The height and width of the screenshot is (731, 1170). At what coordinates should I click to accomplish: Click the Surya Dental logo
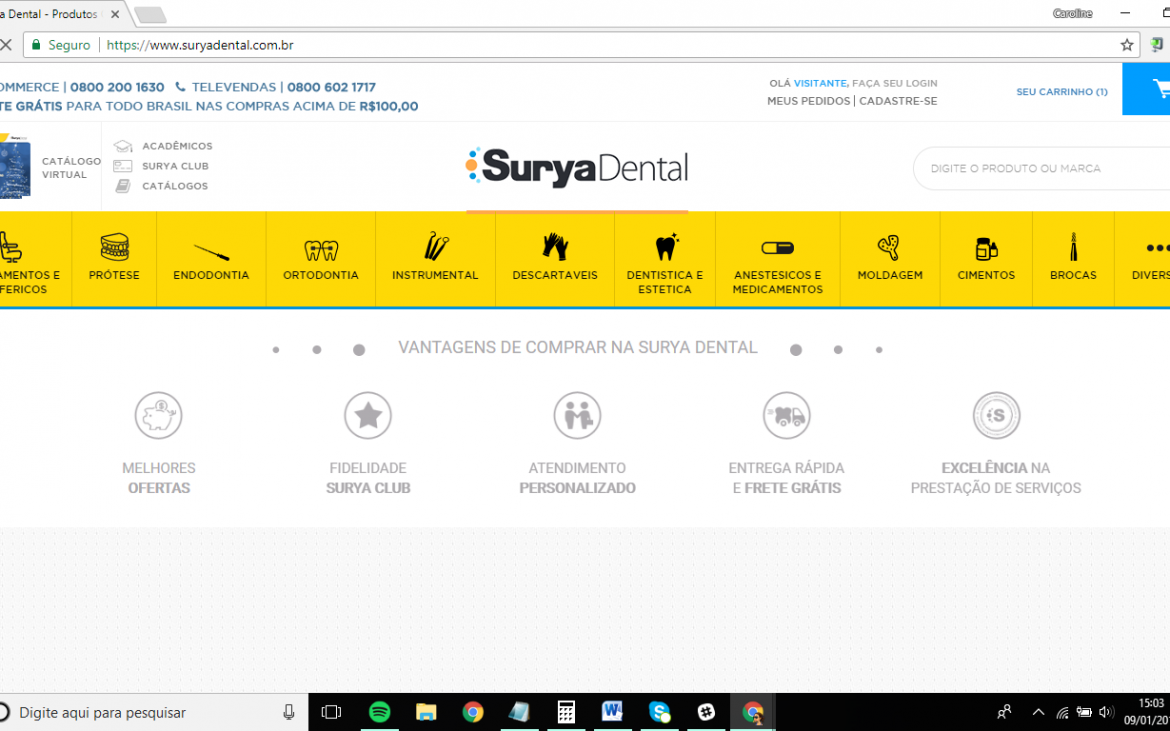(577, 167)
